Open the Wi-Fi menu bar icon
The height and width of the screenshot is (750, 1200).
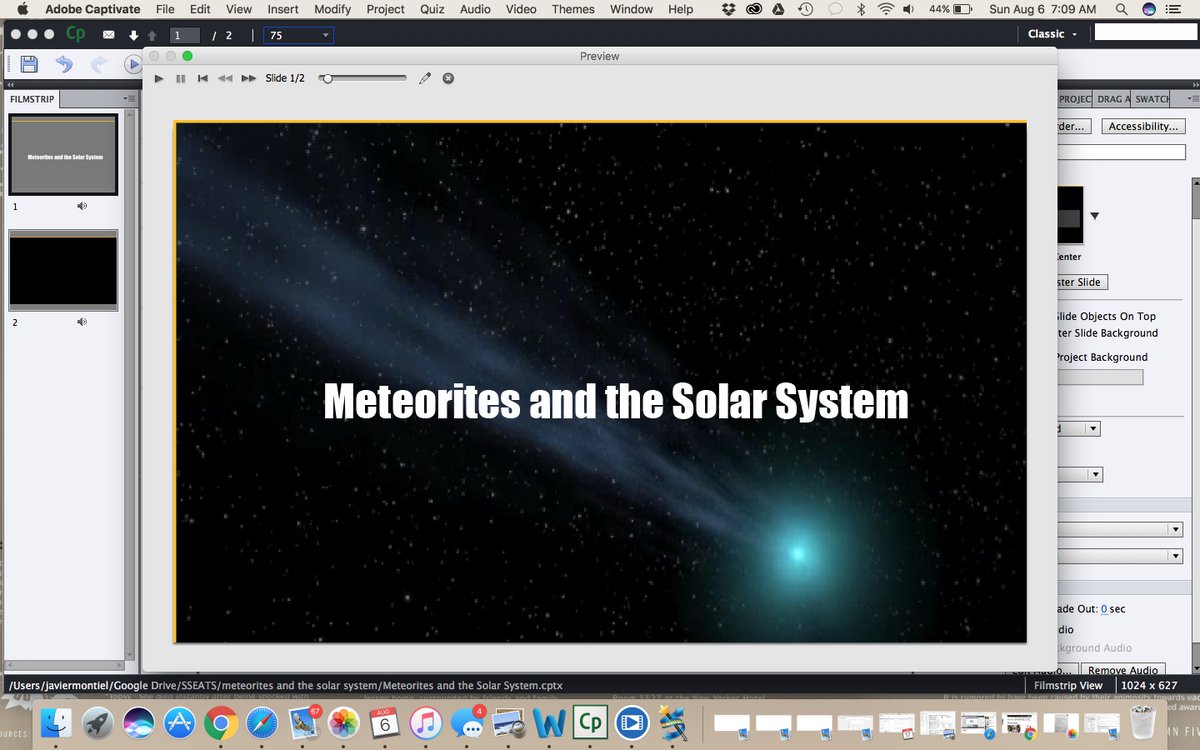[885, 9]
